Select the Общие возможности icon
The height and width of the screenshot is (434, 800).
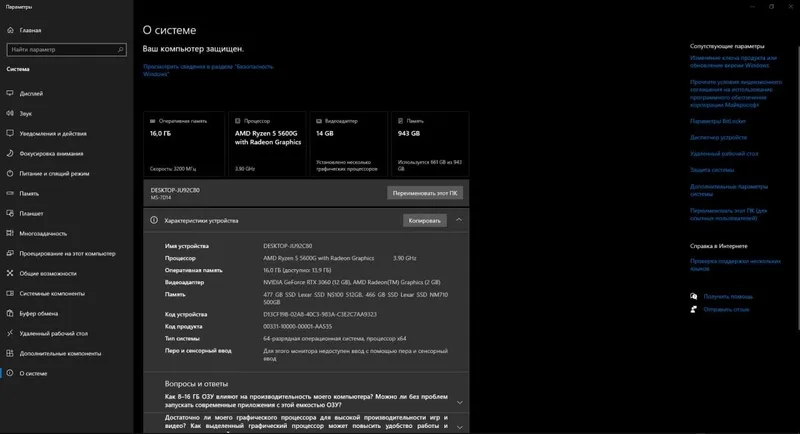click(x=10, y=273)
